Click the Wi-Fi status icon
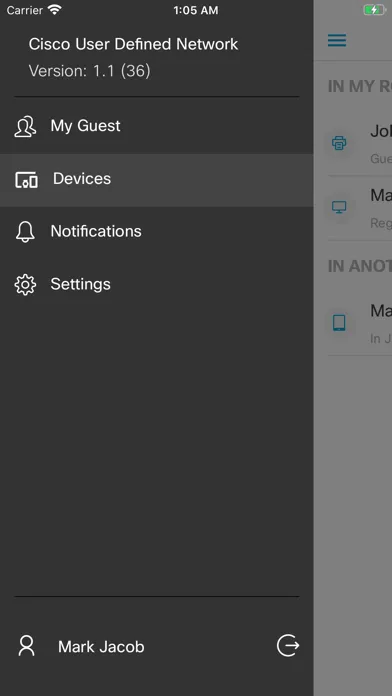 55,10
